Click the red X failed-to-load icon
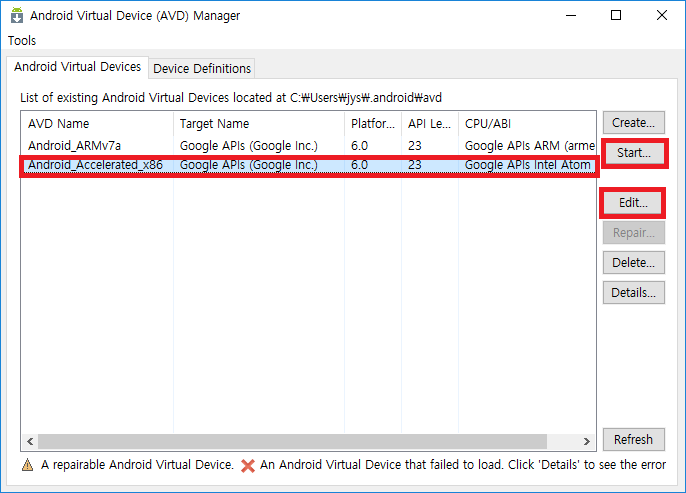 (248, 465)
